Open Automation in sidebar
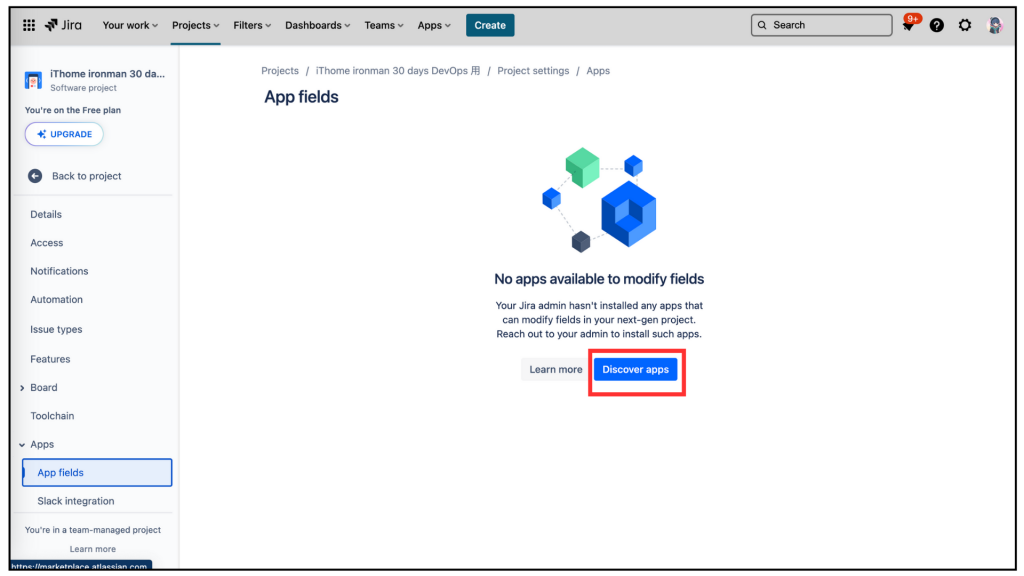This screenshot has width=1024, height=576. [x=56, y=300]
